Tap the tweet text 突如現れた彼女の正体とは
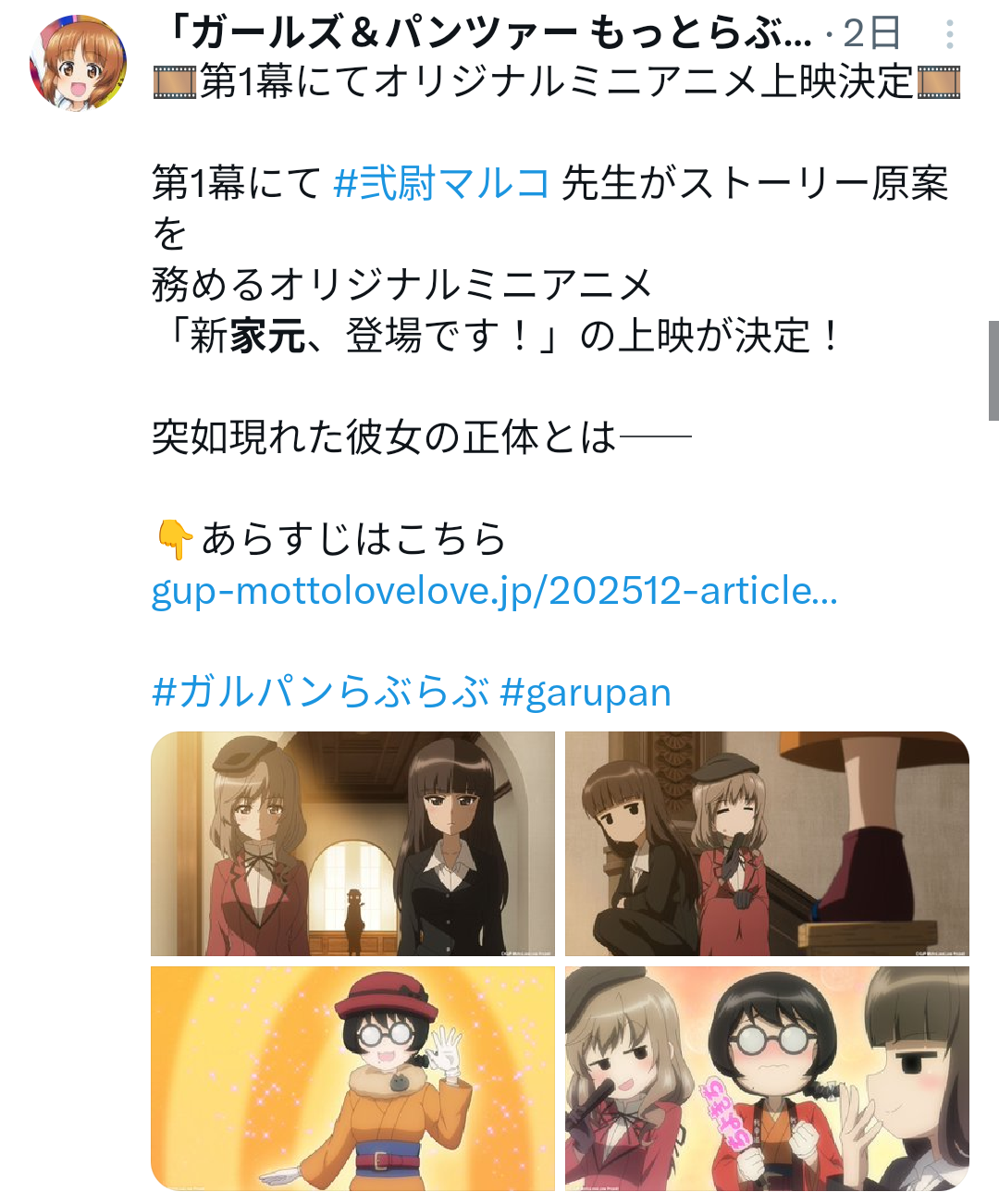The height and width of the screenshot is (1204, 999). [x=384, y=436]
